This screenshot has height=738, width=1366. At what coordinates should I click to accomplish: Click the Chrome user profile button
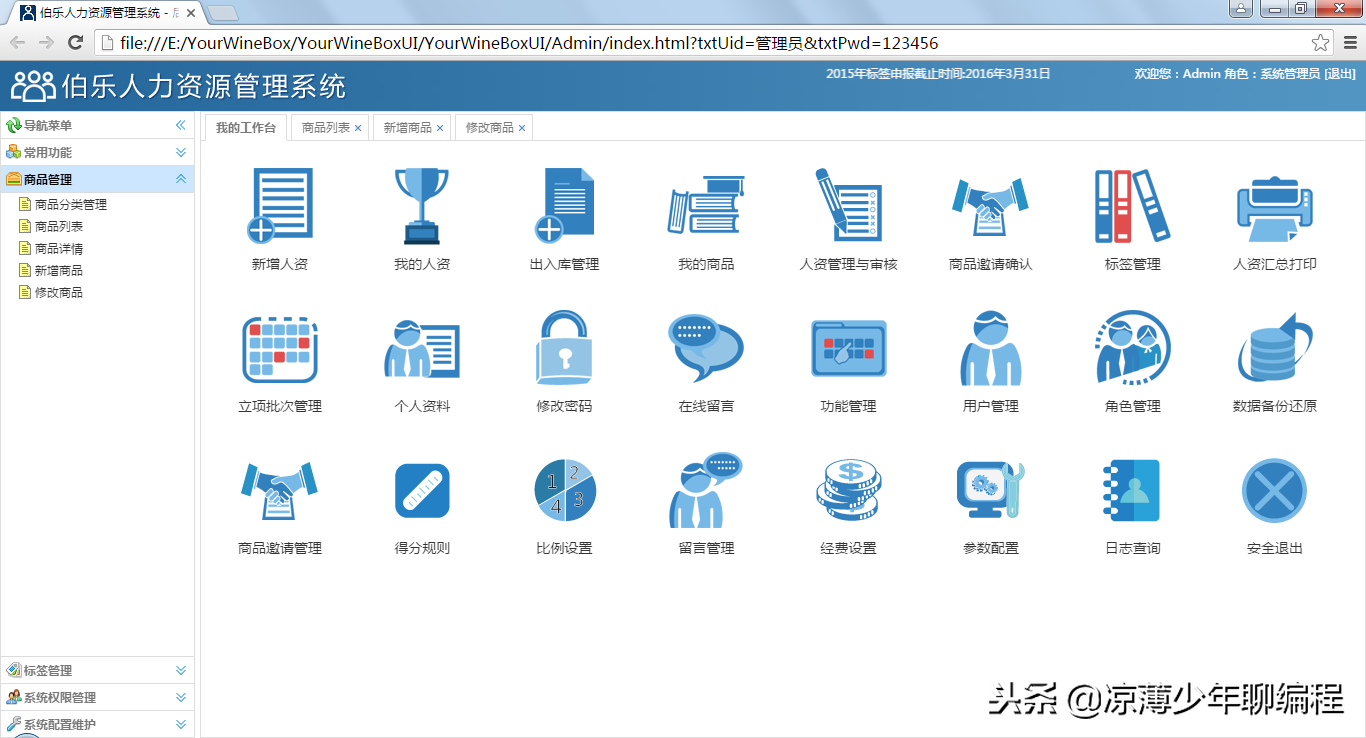tap(1241, 9)
